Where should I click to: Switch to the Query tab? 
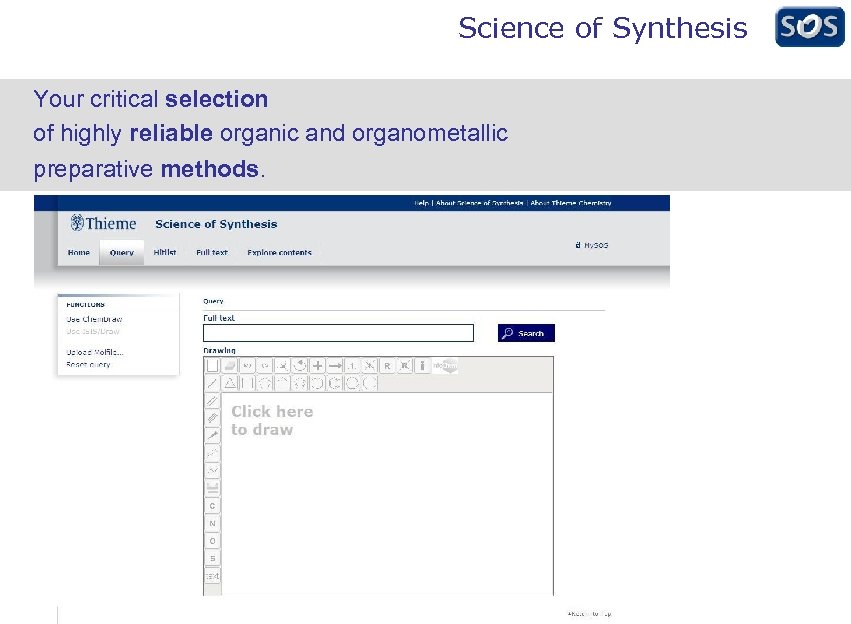click(x=122, y=252)
